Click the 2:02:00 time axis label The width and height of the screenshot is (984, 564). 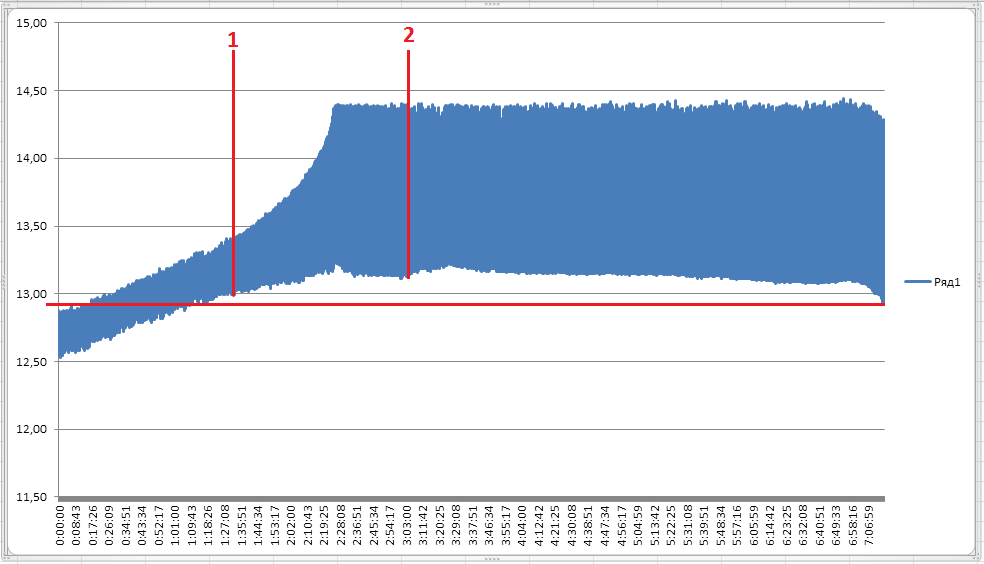pos(291,525)
